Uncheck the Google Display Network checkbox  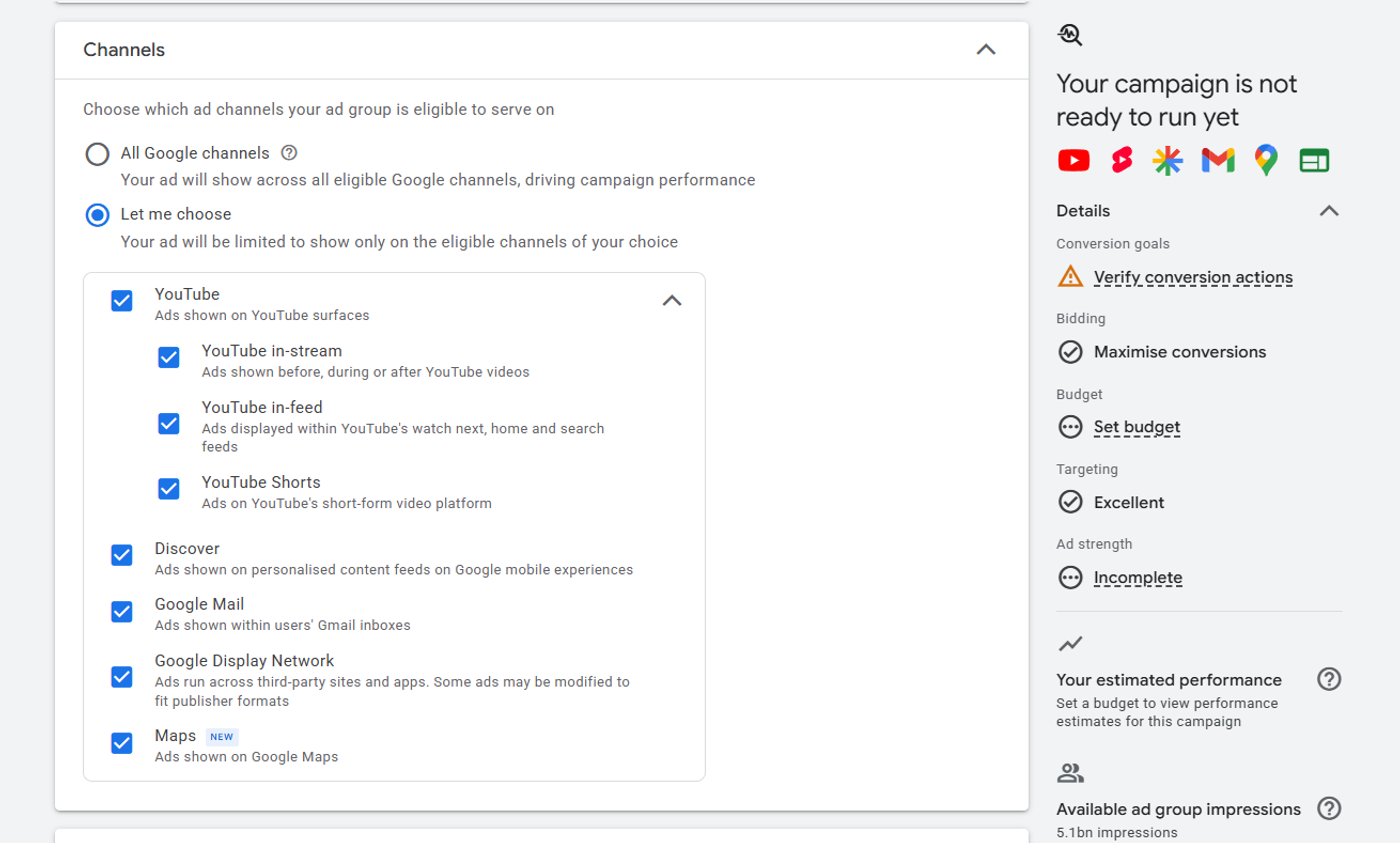[x=122, y=677]
